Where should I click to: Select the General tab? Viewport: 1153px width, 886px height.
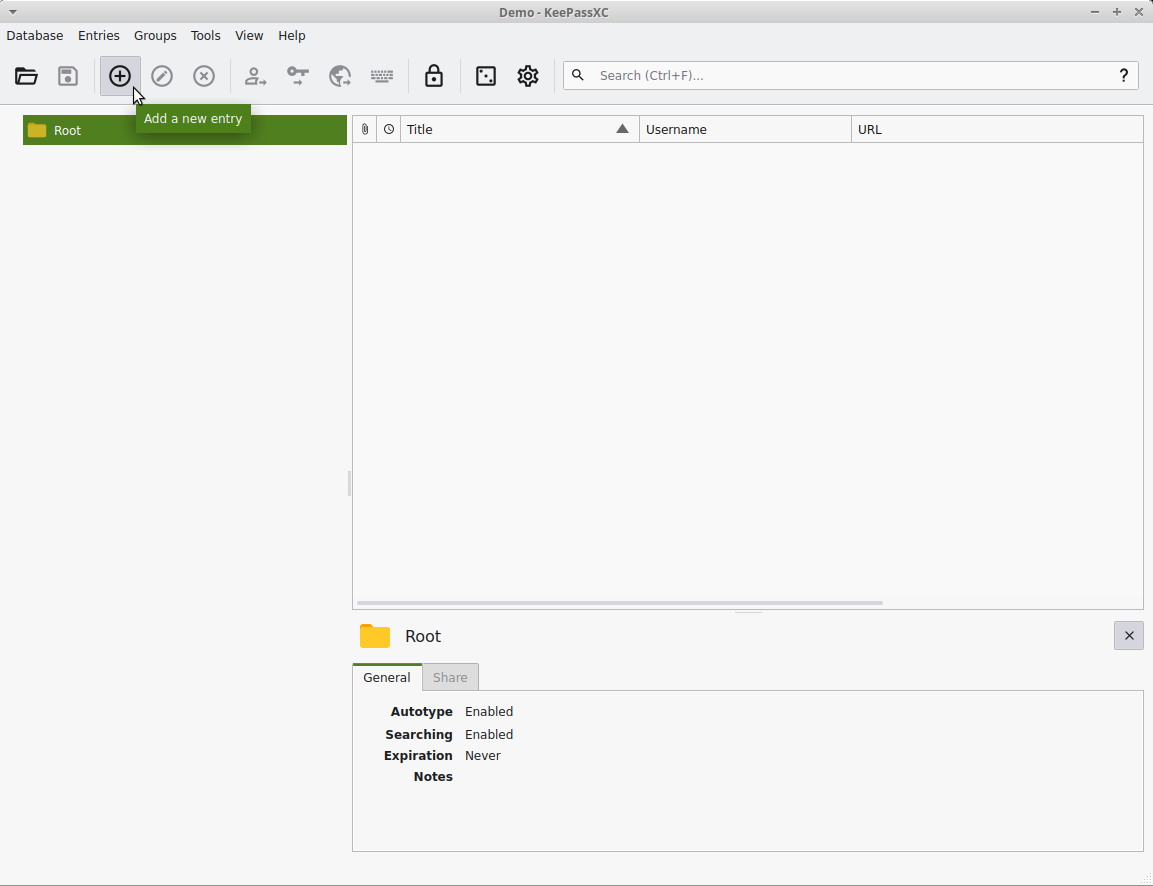coord(387,678)
